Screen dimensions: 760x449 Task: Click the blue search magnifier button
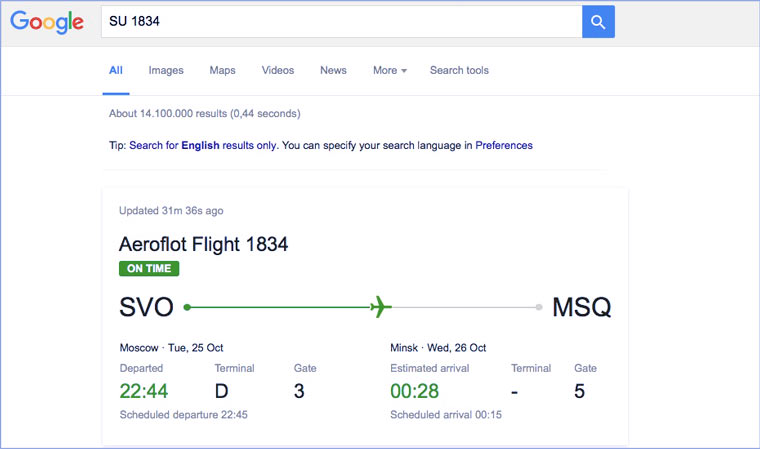(598, 22)
